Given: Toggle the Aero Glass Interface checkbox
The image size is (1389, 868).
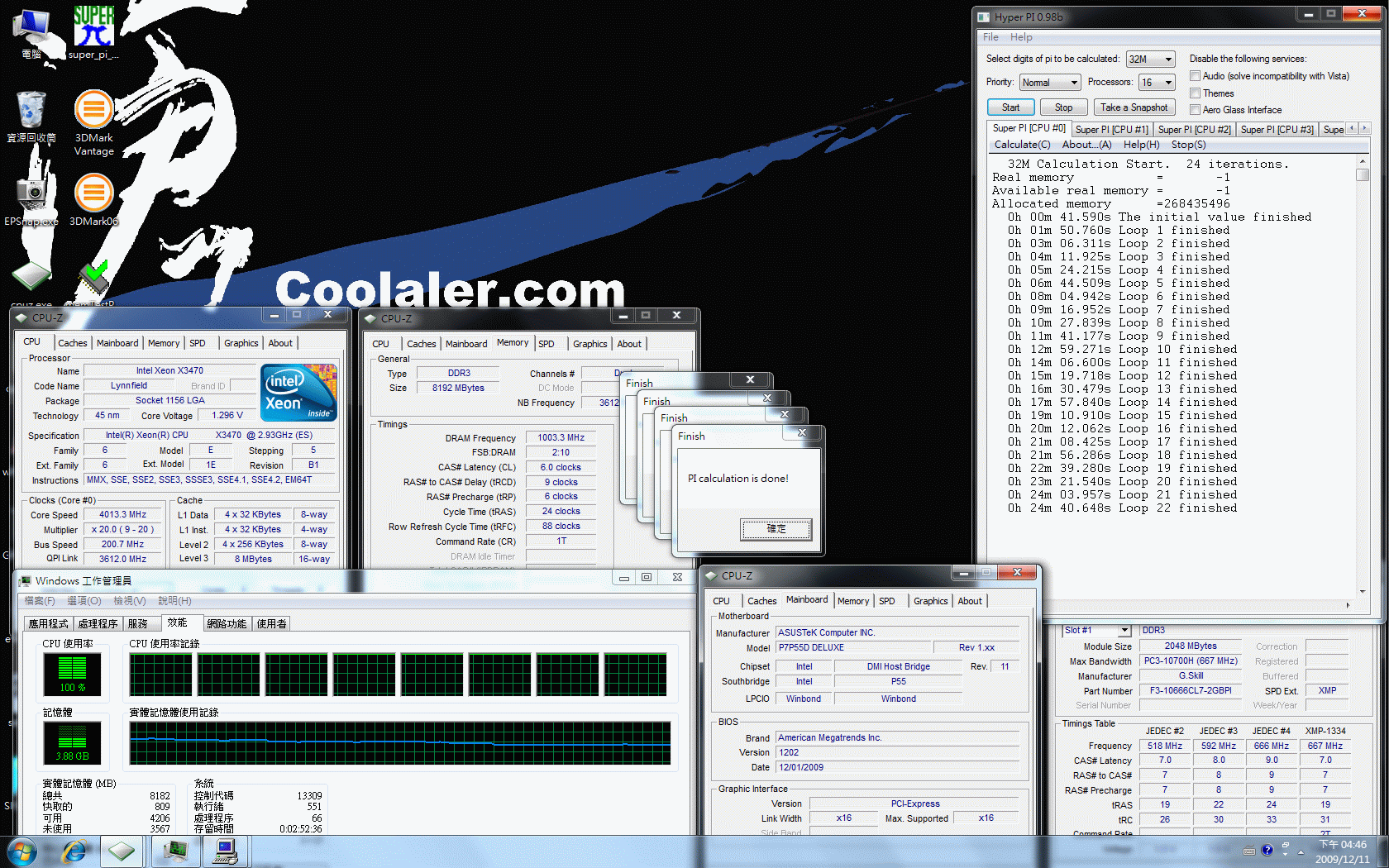Looking at the screenshot, I should [1195, 110].
